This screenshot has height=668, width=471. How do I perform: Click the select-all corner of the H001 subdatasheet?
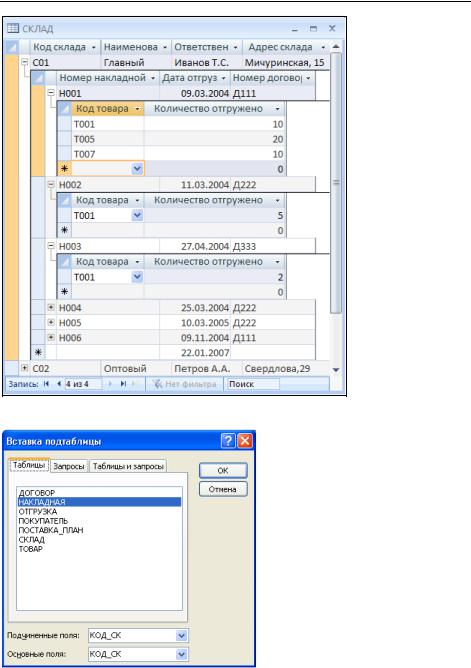click(x=64, y=109)
